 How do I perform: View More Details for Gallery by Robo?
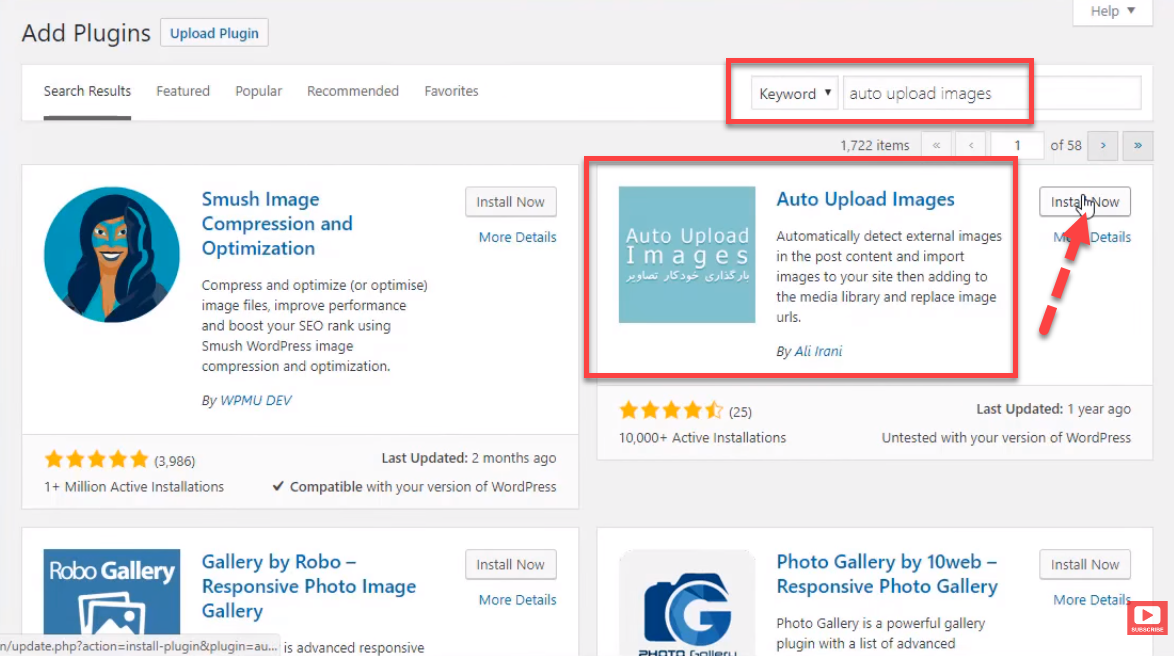tap(517, 600)
